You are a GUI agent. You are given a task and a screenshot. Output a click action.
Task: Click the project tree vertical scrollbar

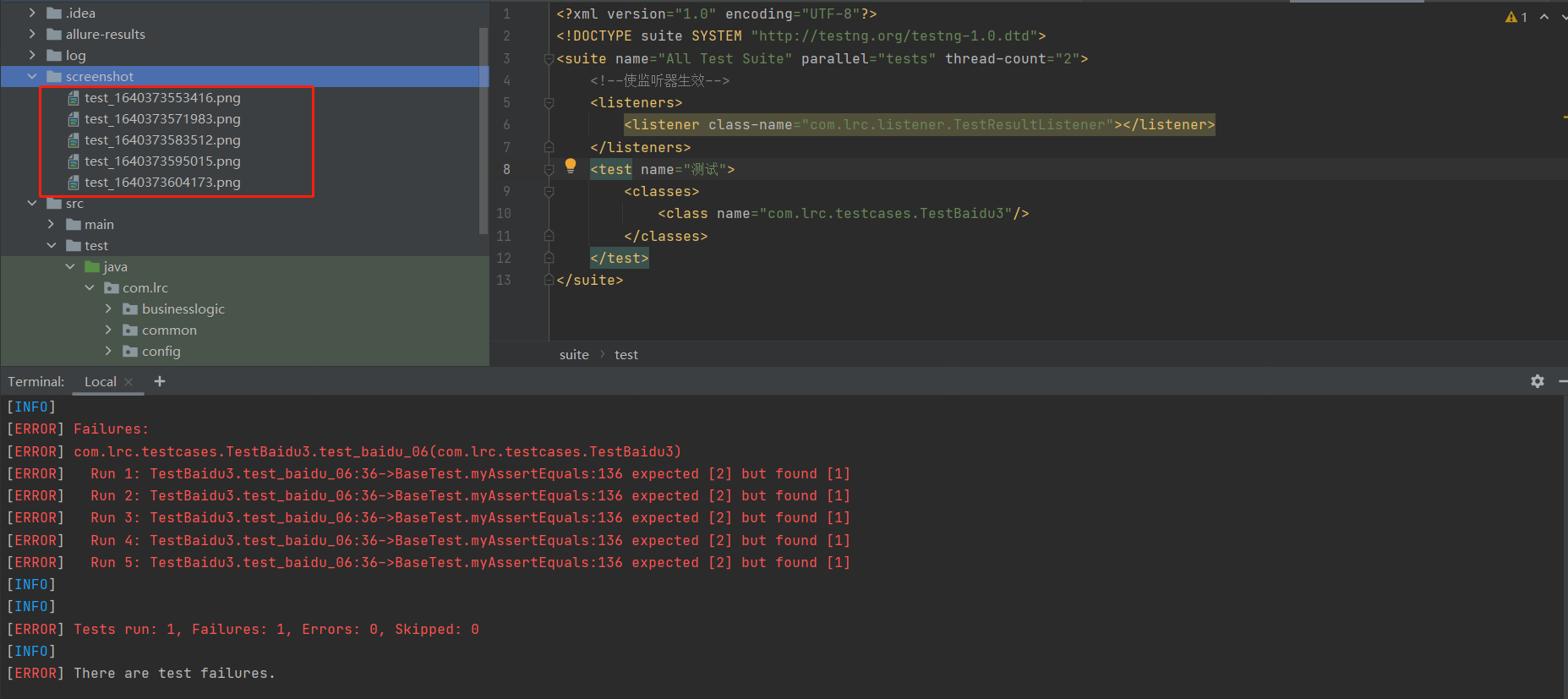[x=484, y=131]
